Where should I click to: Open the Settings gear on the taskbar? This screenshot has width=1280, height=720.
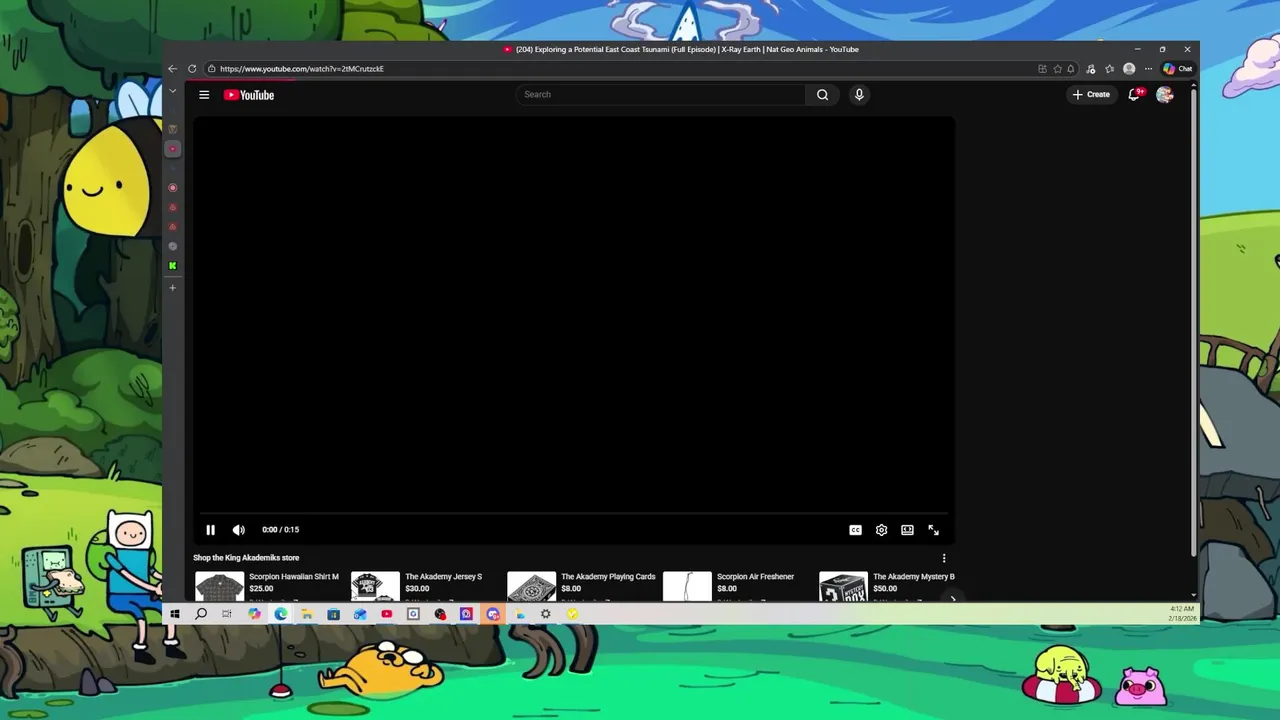pyautogui.click(x=545, y=614)
